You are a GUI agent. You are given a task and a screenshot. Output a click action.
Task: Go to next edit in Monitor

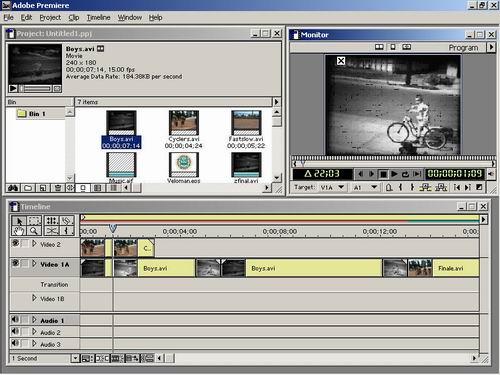tap(468, 187)
